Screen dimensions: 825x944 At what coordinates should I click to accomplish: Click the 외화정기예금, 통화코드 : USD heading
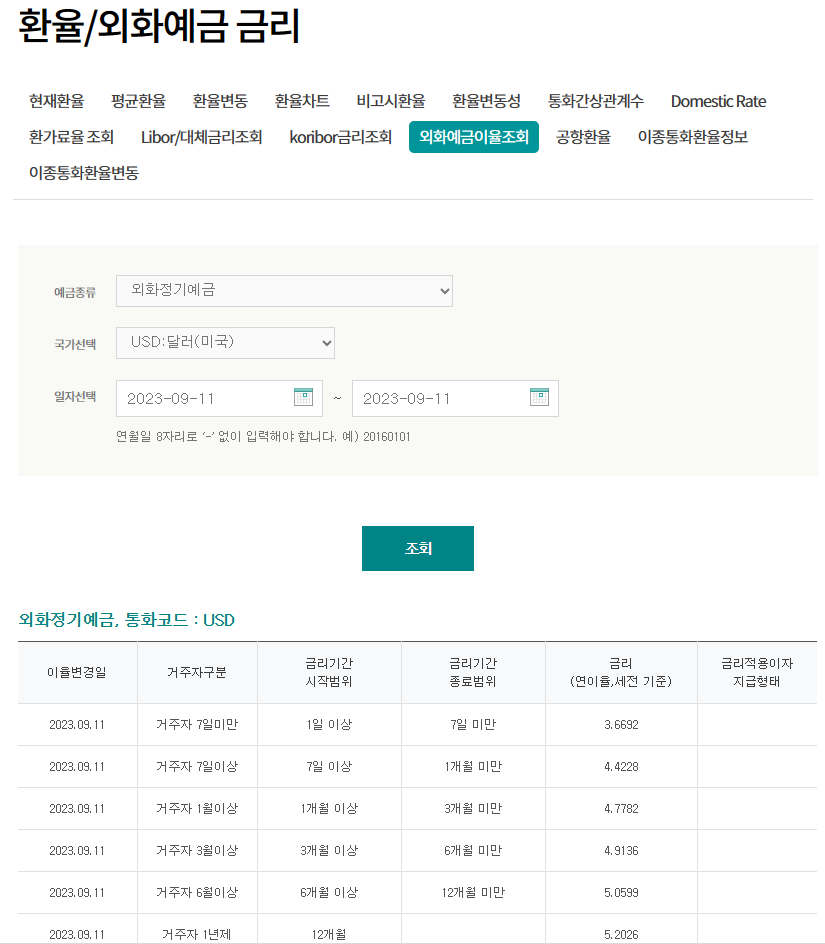(126, 620)
